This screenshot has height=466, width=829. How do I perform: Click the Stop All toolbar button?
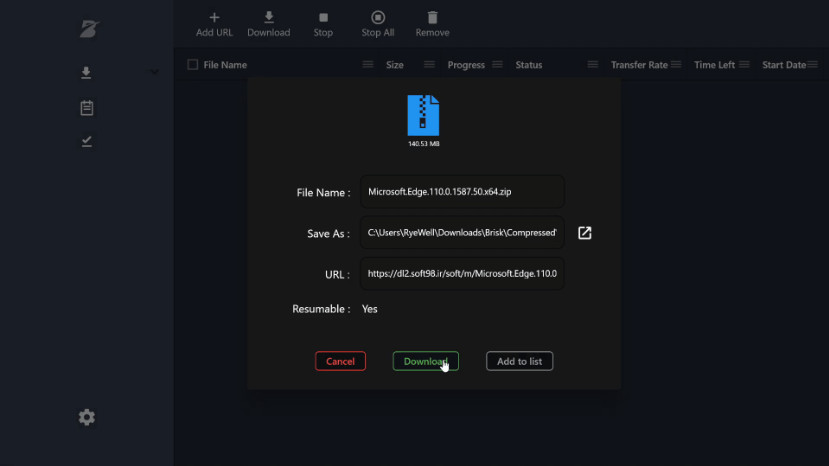tap(377, 24)
